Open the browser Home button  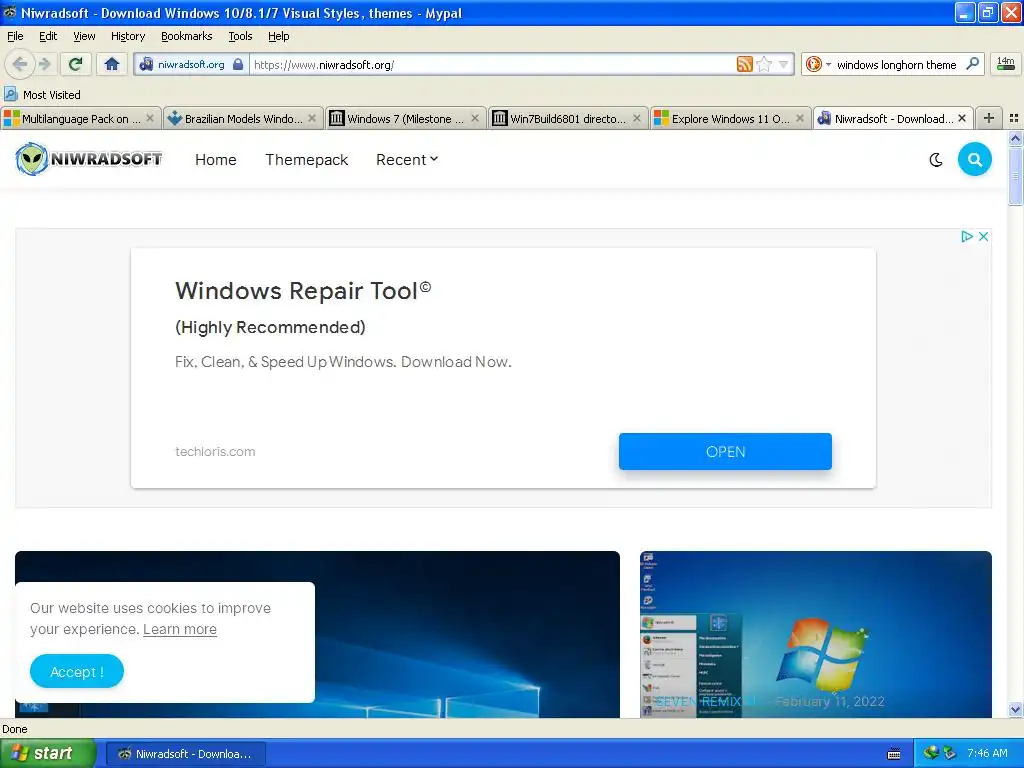[112, 64]
